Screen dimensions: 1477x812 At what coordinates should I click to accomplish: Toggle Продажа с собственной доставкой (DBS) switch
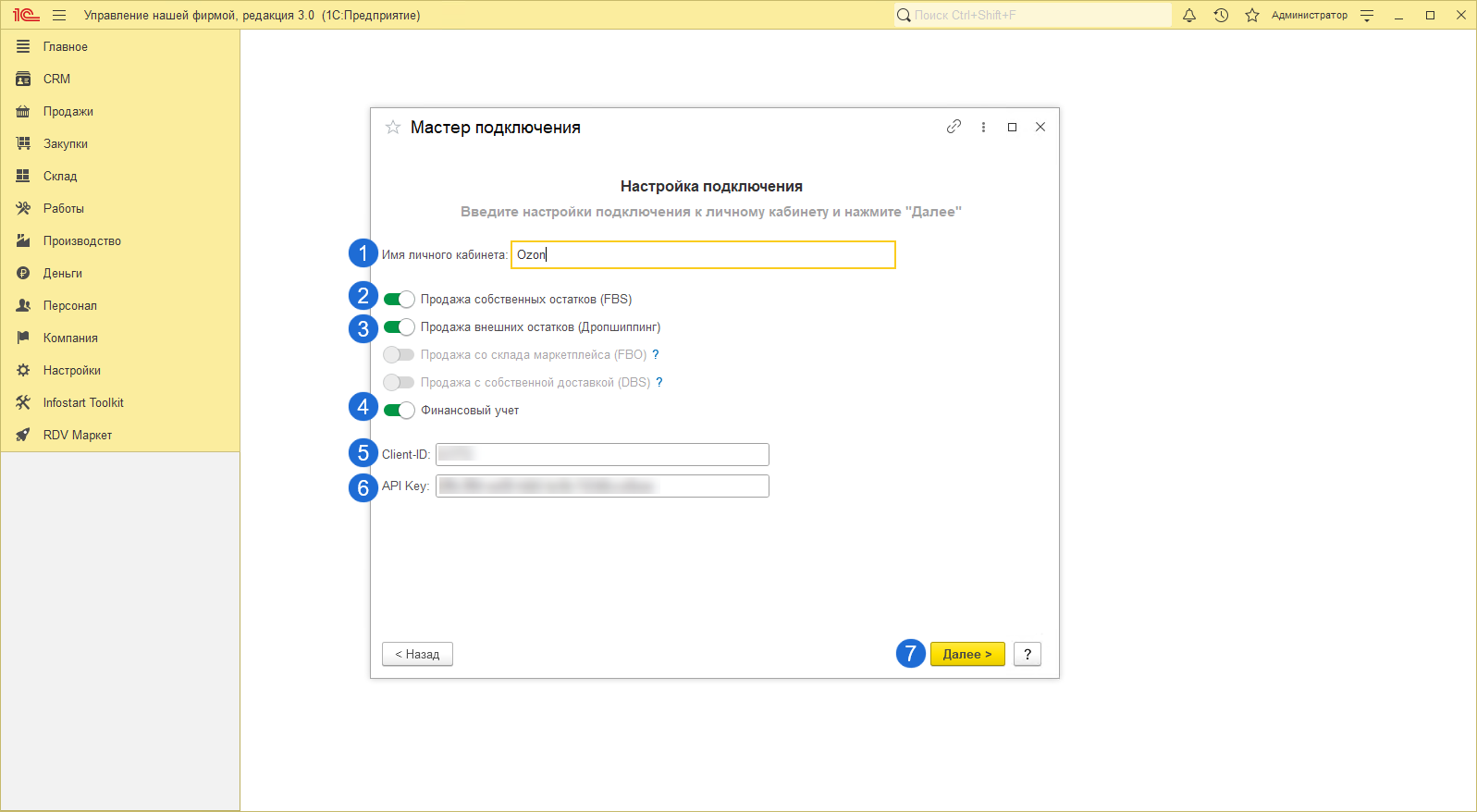pos(399,382)
